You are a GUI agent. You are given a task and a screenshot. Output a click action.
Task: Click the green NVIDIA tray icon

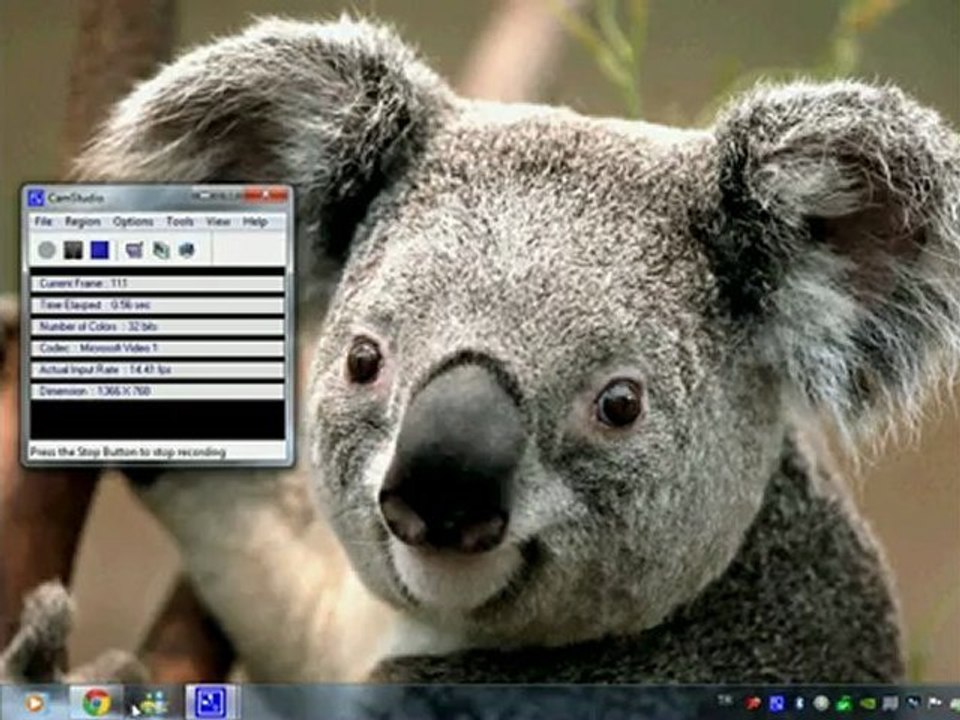[867, 703]
